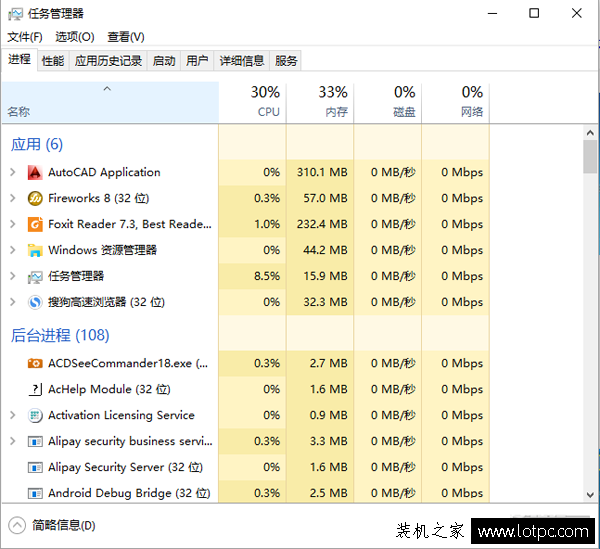Expand the Alipay security business service row

click(13, 441)
